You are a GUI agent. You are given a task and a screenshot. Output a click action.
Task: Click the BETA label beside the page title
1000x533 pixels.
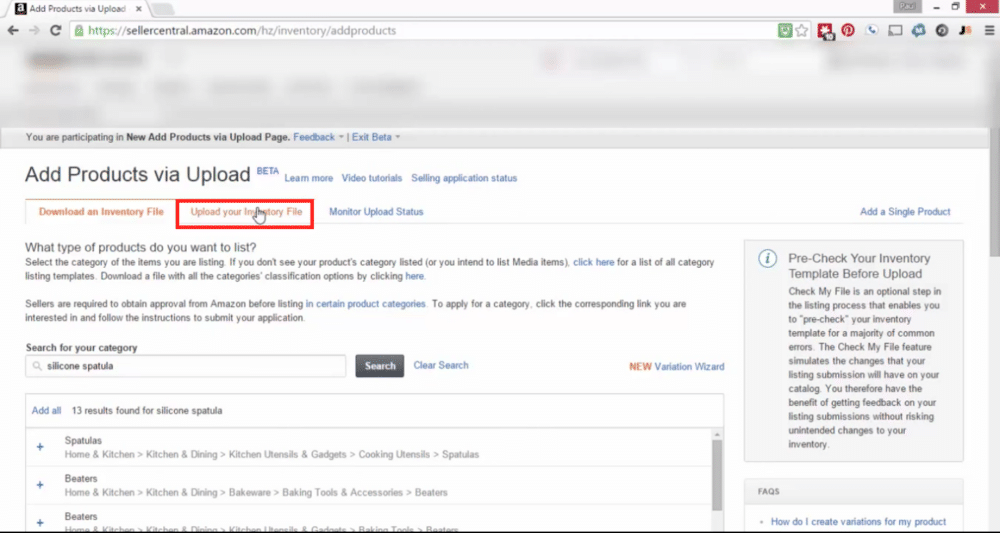tap(268, 171)
